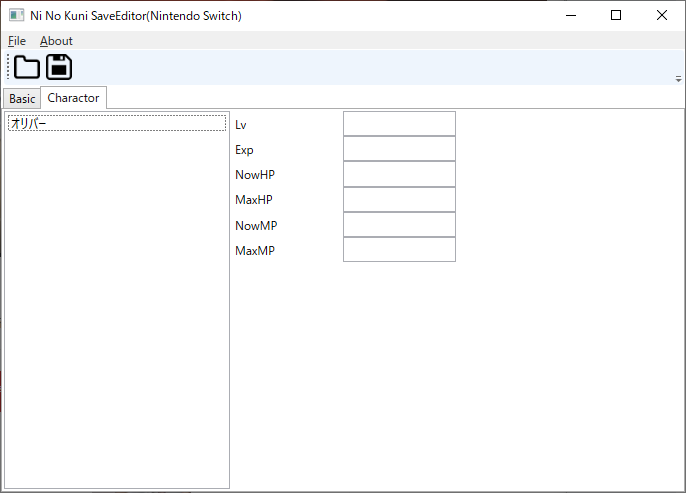Select the MaxMP input box
Viewport: 686px width, 493px height.
pyautogui.click(x=399, y=250)
